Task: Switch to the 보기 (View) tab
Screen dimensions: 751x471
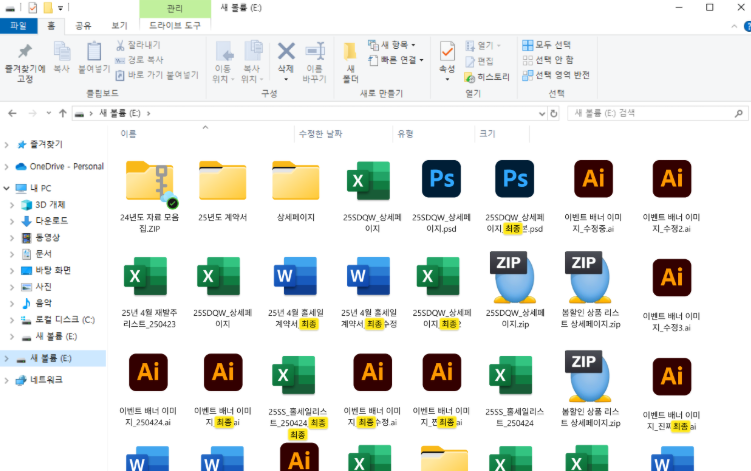Action: coord(119,26)
